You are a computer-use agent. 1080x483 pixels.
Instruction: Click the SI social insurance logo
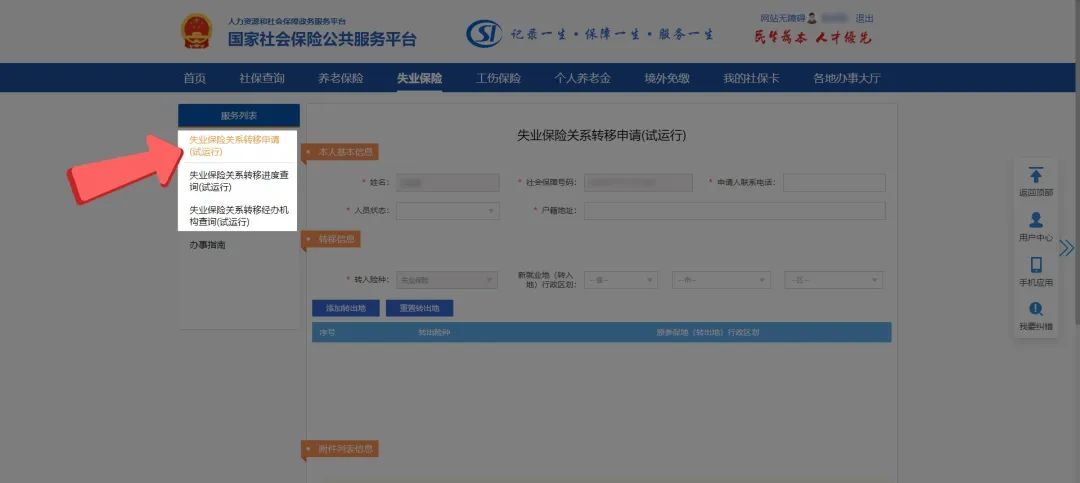[x=484, y=33]
